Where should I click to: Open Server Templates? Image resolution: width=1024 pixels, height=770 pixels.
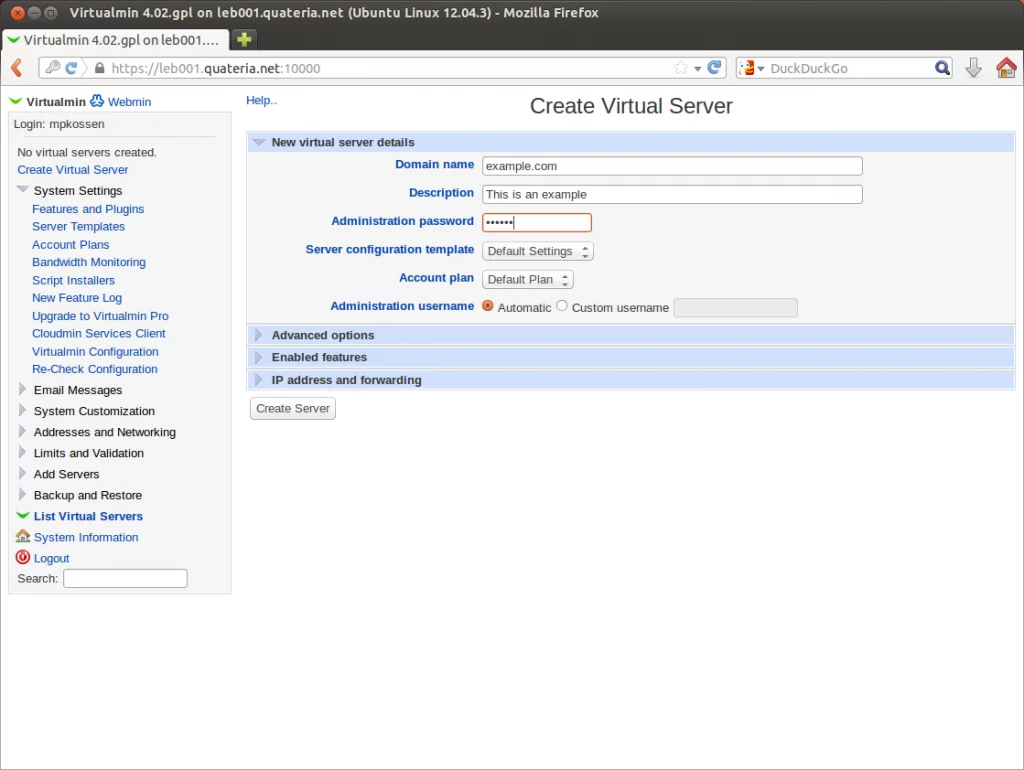tap(78, 227)
